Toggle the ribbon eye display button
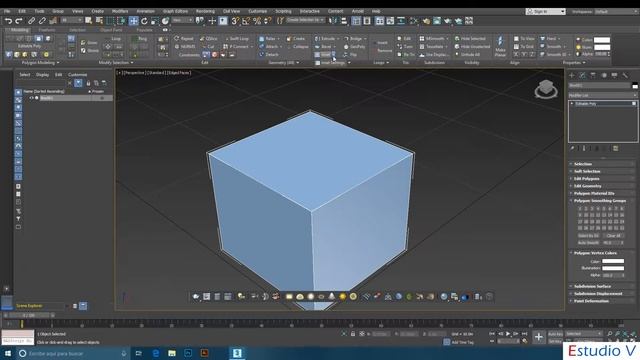The height and width of the screenshot is (360, 640). point(165,30)
